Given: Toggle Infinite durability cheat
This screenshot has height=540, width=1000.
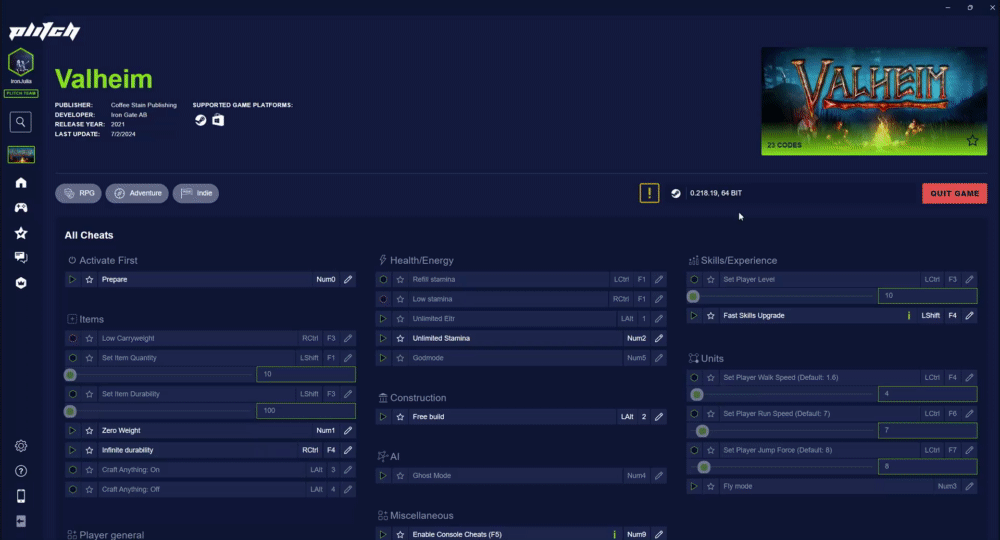Looking at the screenshot, I should 72,450.
